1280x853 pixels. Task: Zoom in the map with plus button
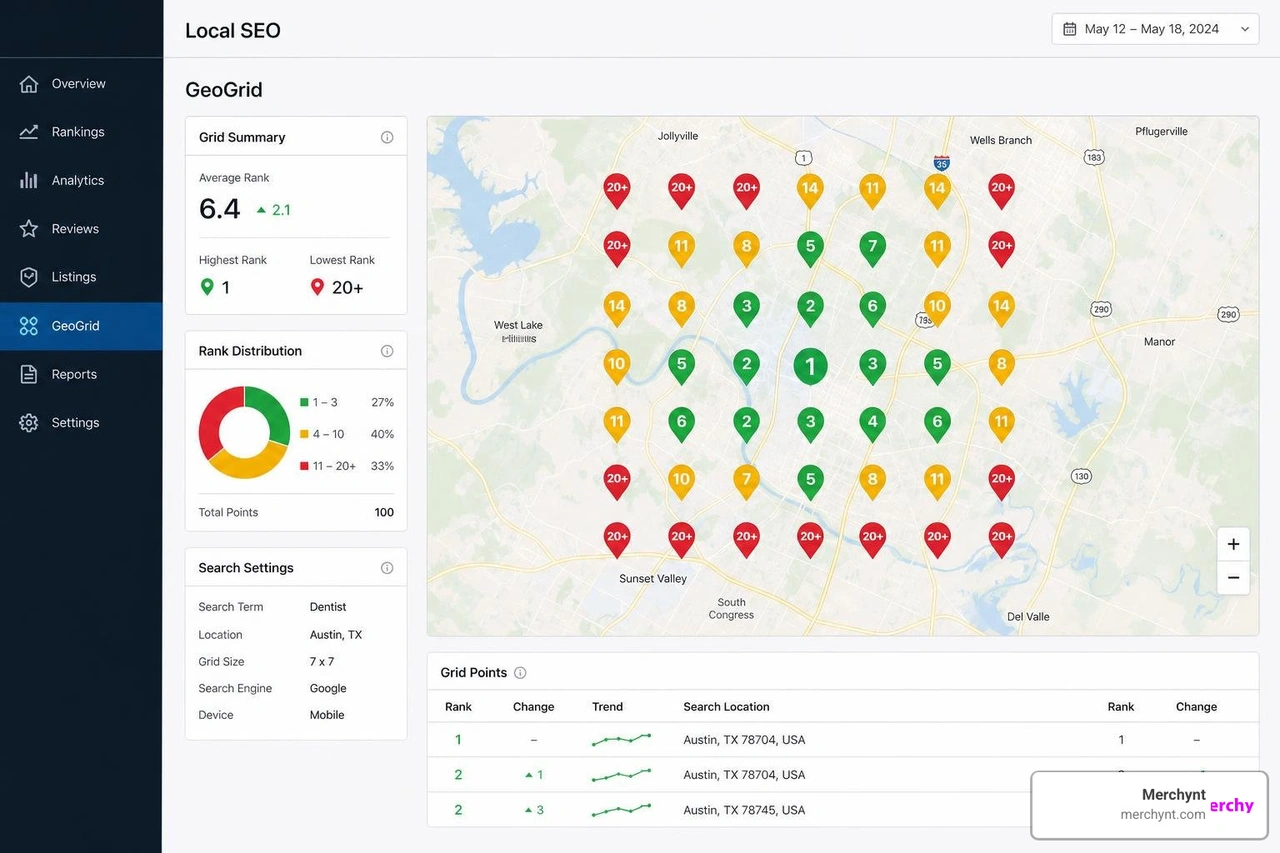point(1233,544)
